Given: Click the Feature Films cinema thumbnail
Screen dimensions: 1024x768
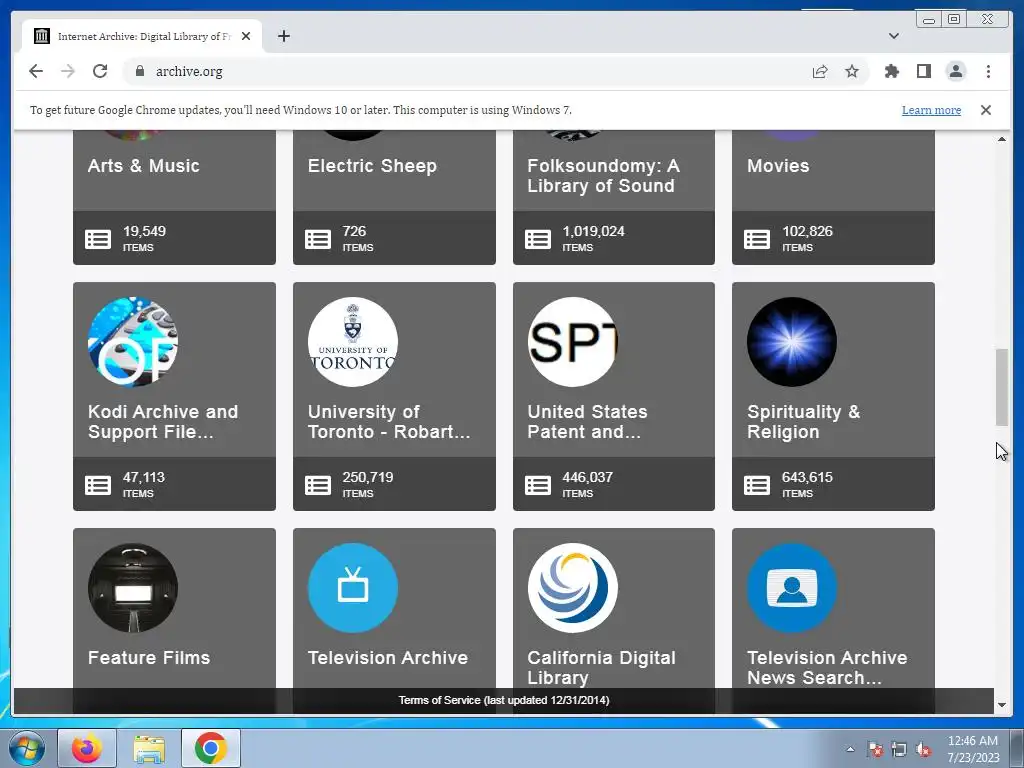Looking at the screenshot, I should (133, 588).
